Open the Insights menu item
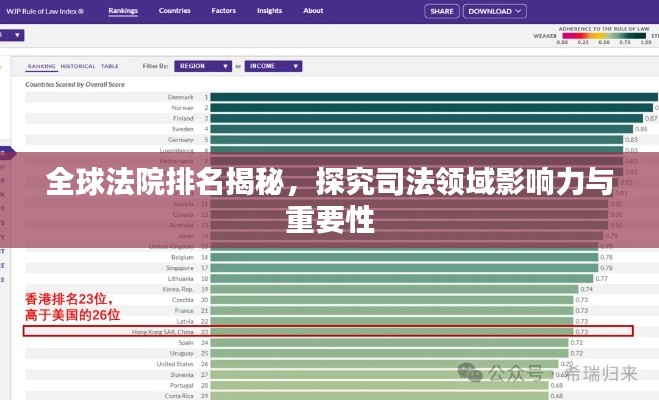 [269, 11]
